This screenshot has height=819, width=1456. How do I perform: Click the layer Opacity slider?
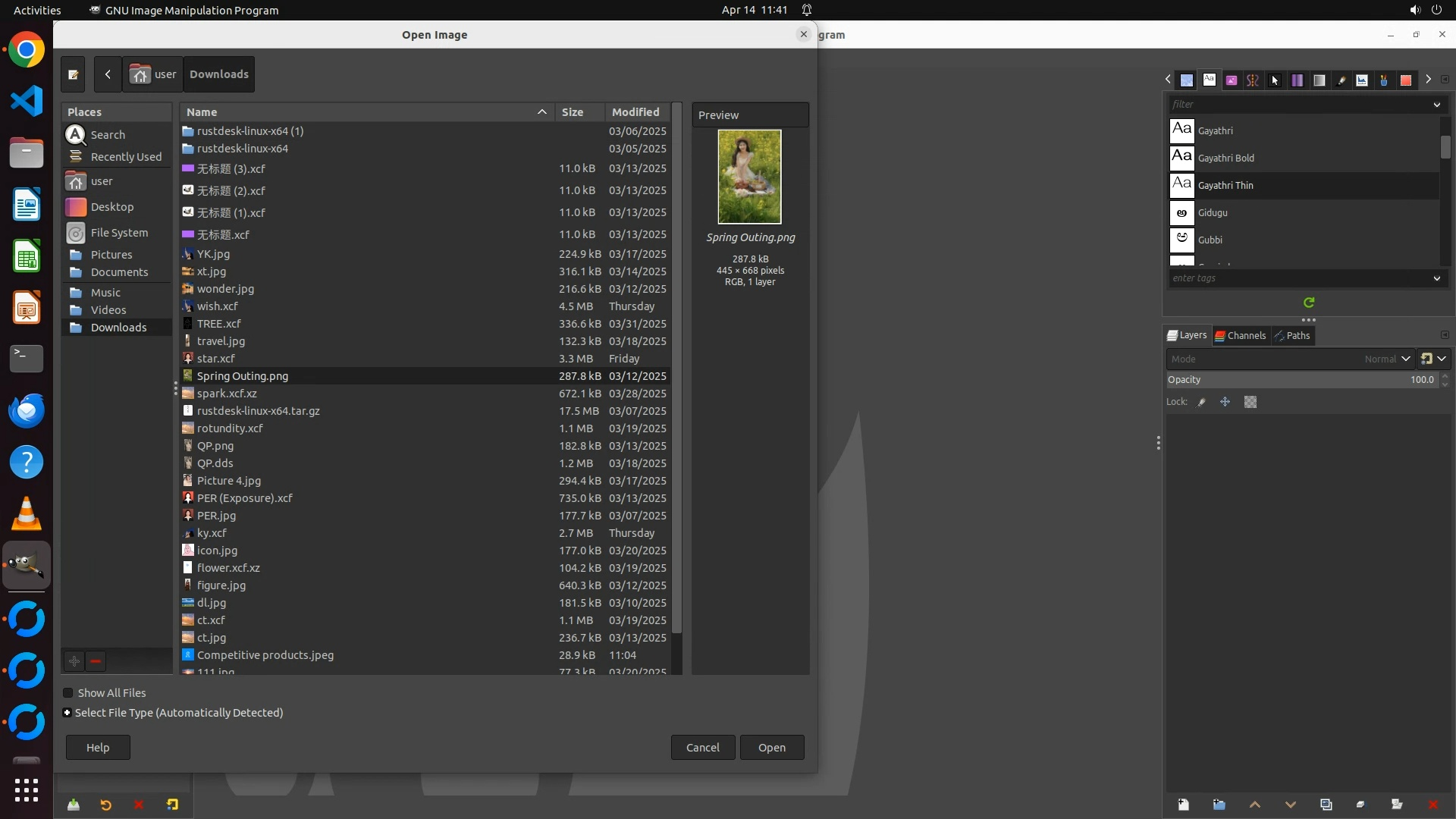click(1301, 380)
